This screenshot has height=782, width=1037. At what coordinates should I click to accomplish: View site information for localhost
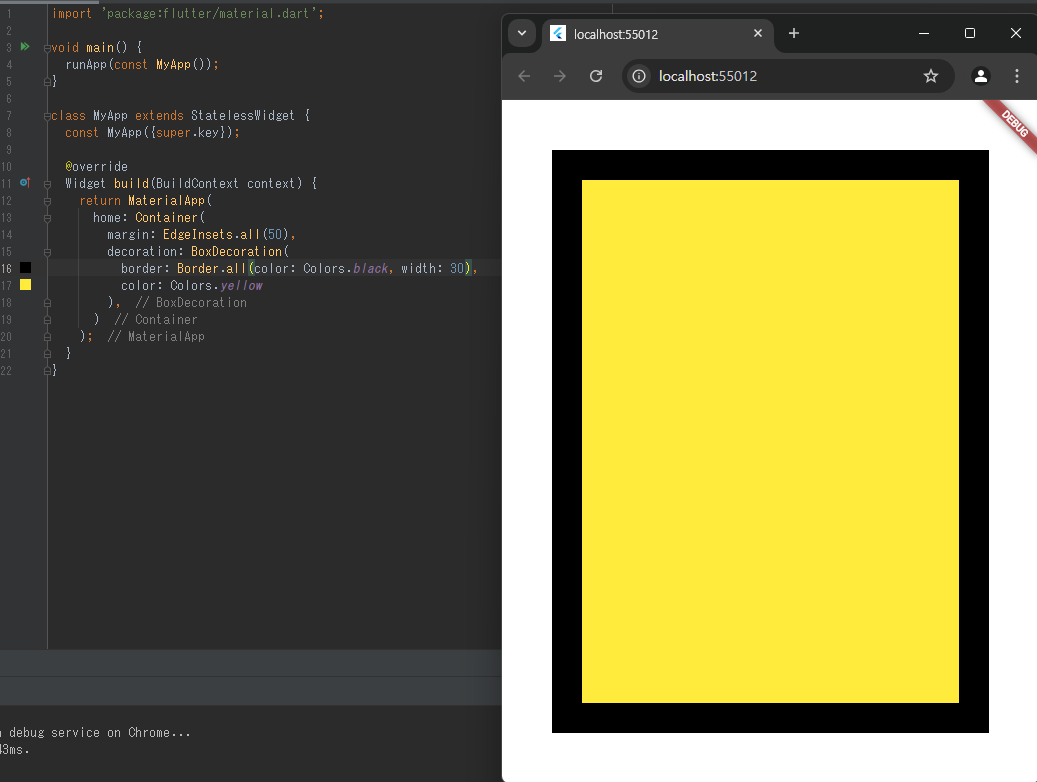639,76
